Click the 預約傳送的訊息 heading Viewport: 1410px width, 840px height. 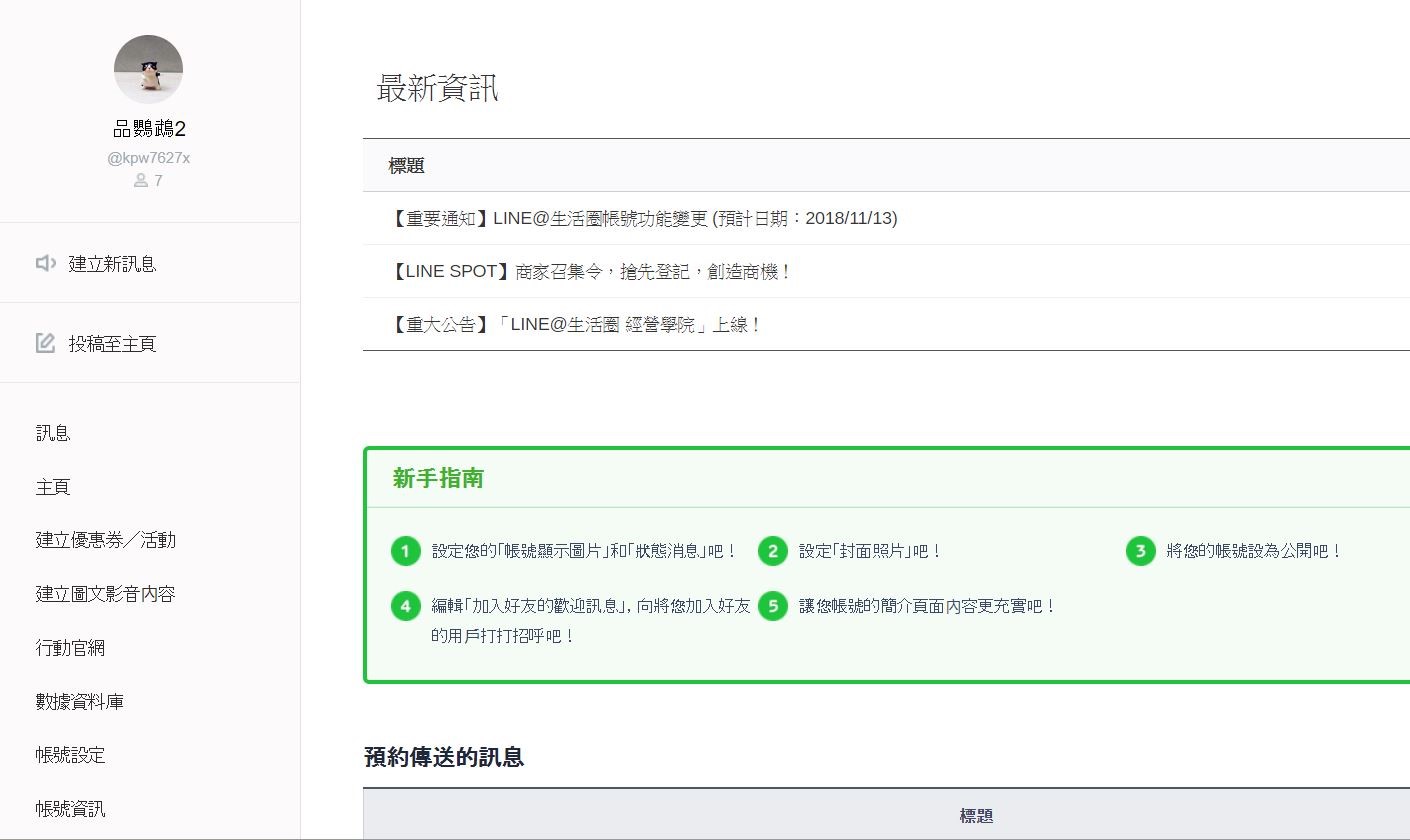pos(444,757)
